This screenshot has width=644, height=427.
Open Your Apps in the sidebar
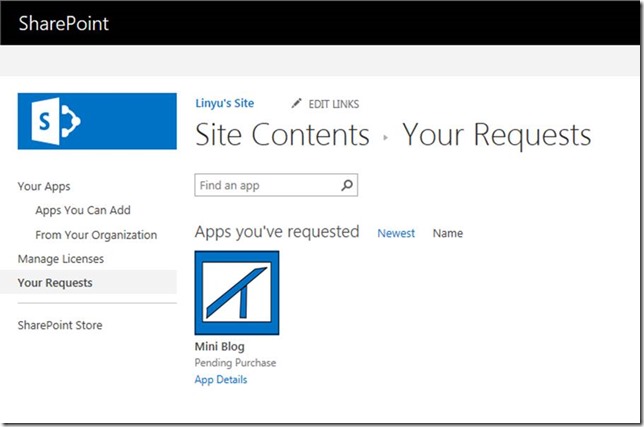pyautogui.click(x=44, y=186)
